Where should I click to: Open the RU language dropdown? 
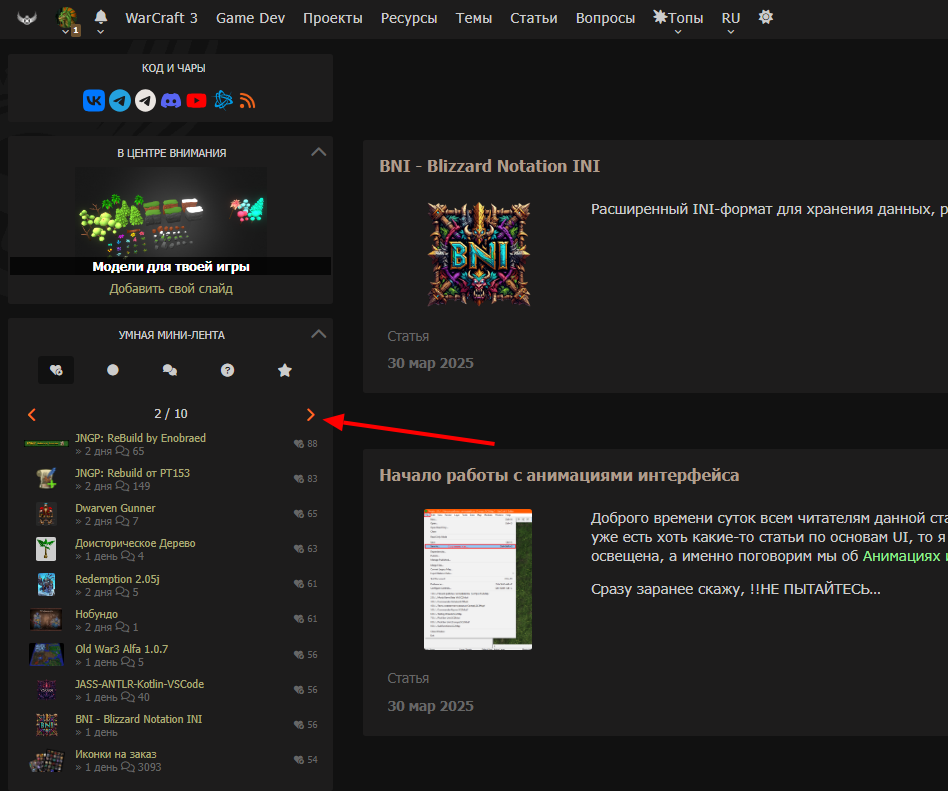pyautogui.click(x=730, y=21)
